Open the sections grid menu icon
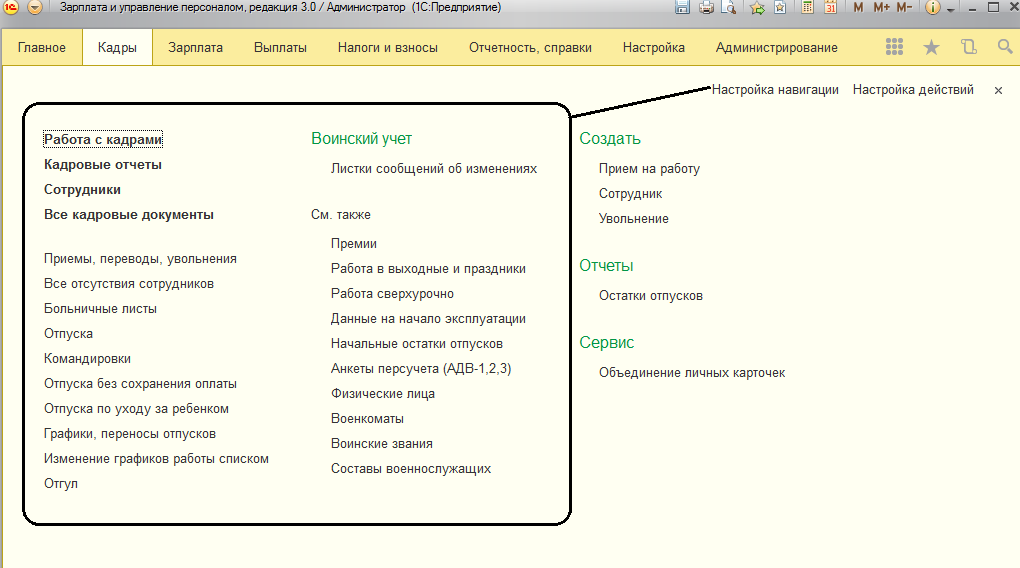This screenshot has width=1020, height=568. pyautogui.click(x=895, y=47)
